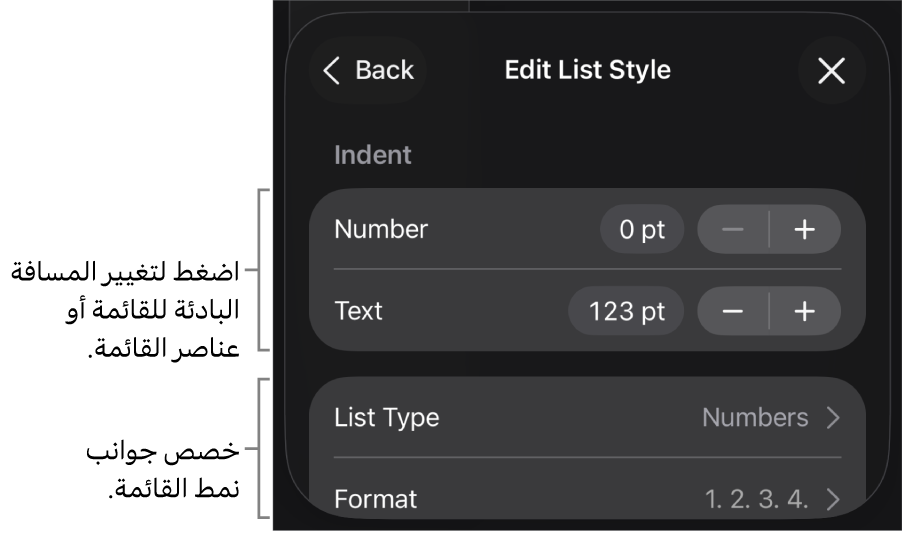
Task: Decrease the Number indent with minus
Action: (733, 230)
